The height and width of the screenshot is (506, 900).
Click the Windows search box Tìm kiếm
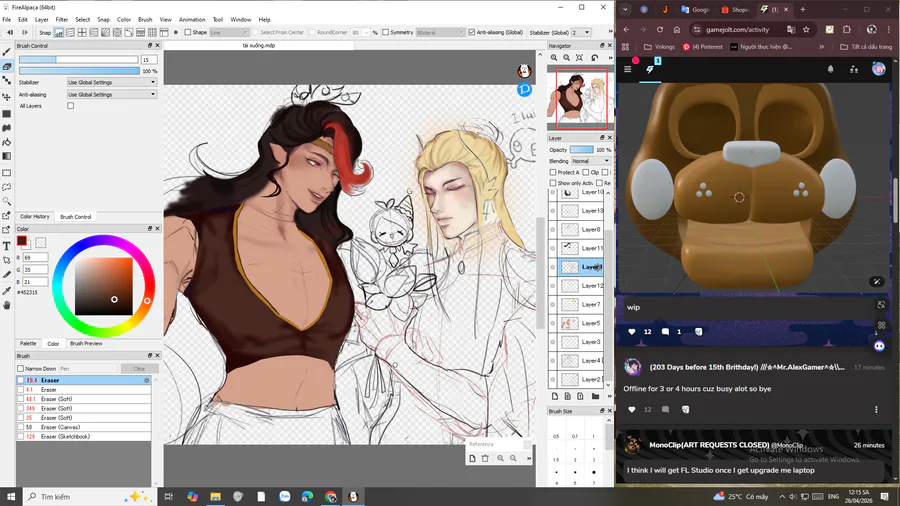click(91, 497)
